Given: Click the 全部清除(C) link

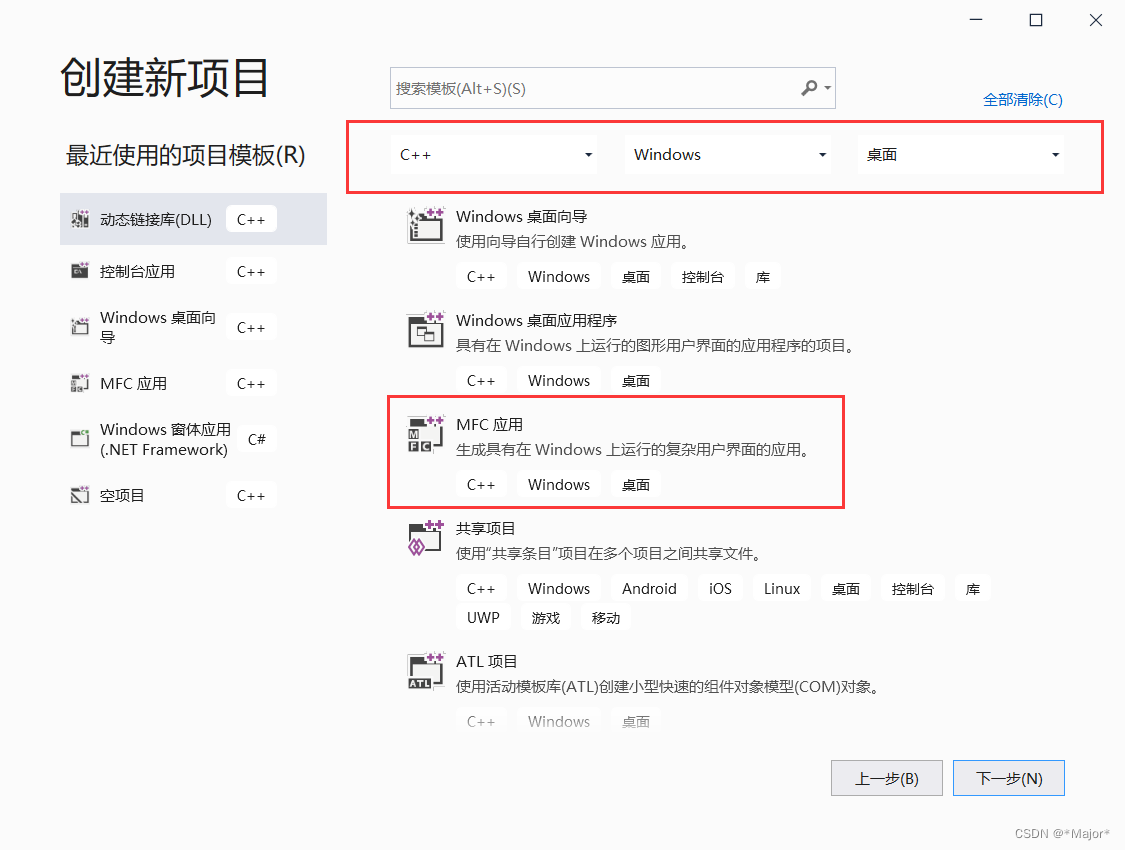Looking at the screenshot, I should coord(1022,100).
